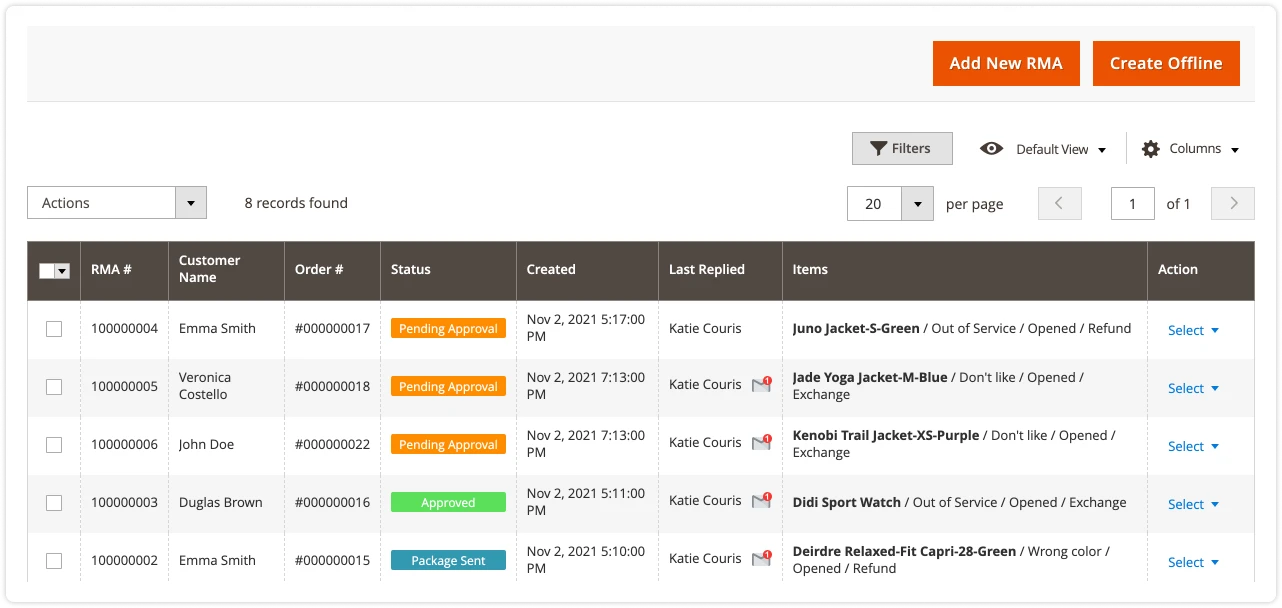Go to next page with right arrow
Screen dimensions: 1282x608
pyautogui.click(x=1233, y=203)
